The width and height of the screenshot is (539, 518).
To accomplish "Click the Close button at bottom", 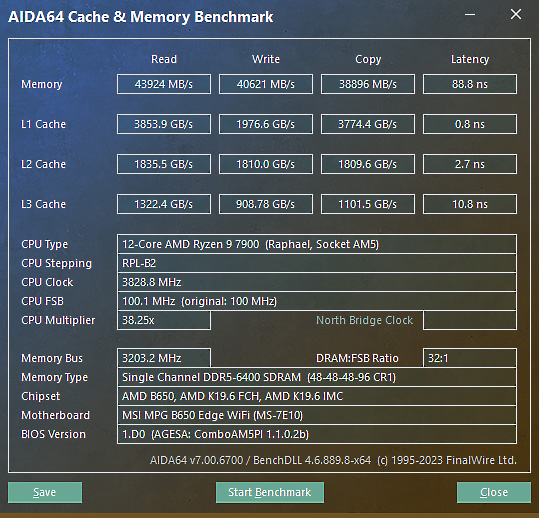I will (494, 492).
